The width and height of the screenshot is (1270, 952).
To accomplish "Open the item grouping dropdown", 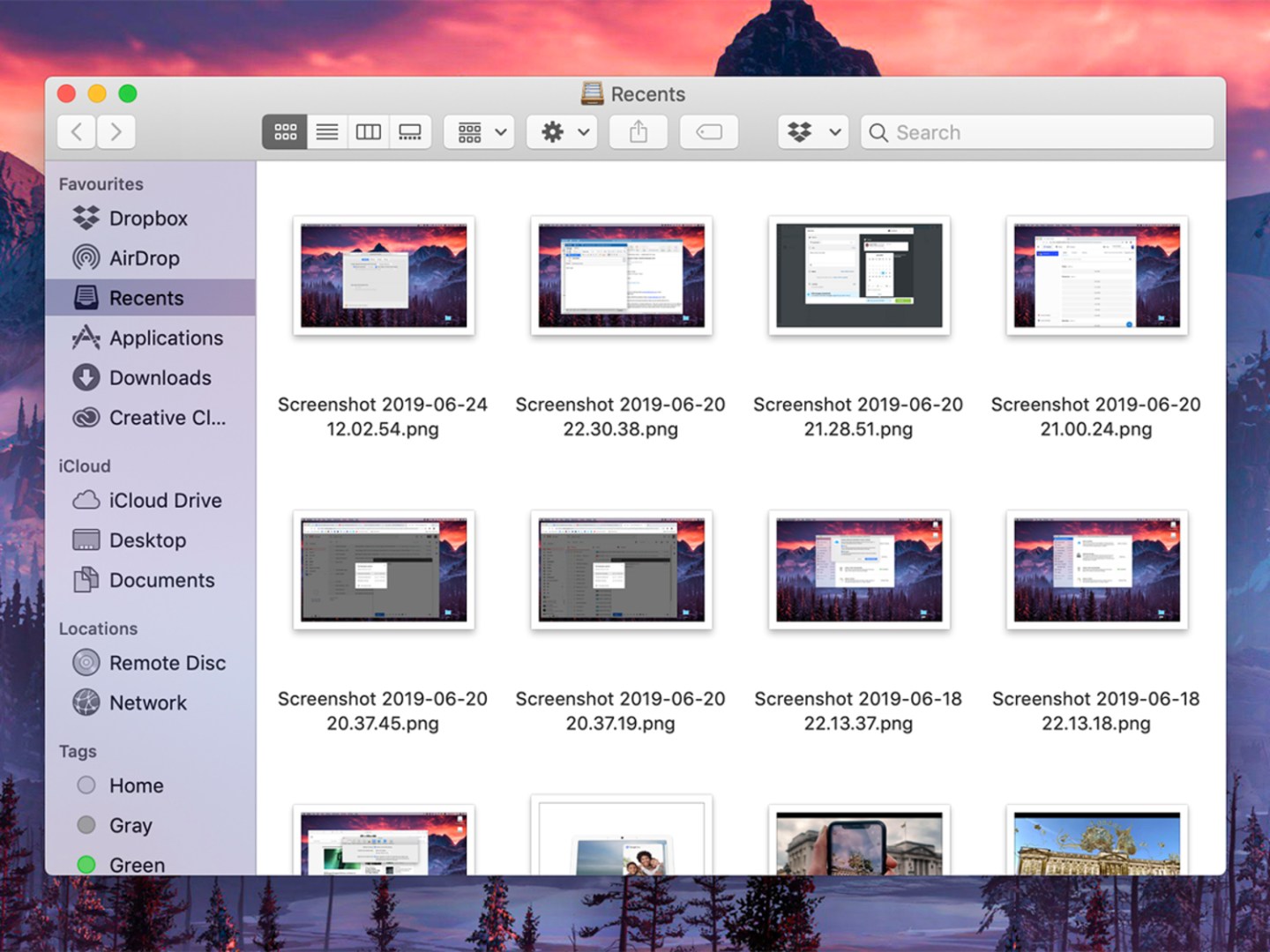I will (x=478, y=131).
